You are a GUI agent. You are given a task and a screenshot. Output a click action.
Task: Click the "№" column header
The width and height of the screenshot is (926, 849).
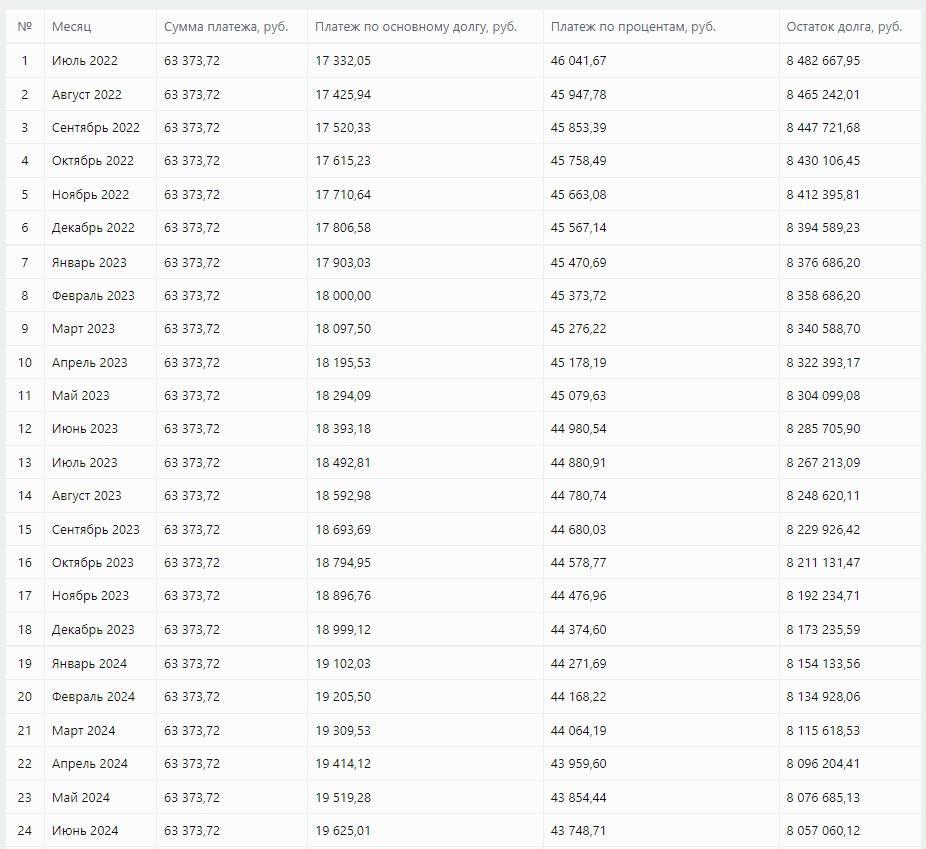(25, 27)
